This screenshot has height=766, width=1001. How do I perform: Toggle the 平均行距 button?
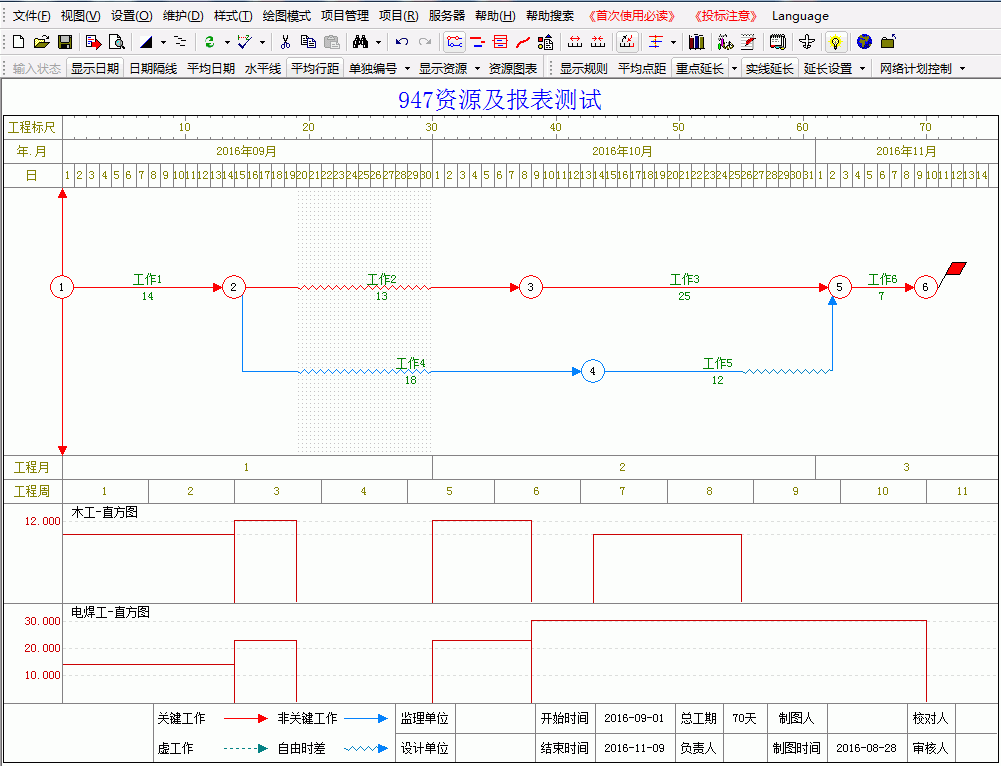pyautogui.click(x=315, y=68)
